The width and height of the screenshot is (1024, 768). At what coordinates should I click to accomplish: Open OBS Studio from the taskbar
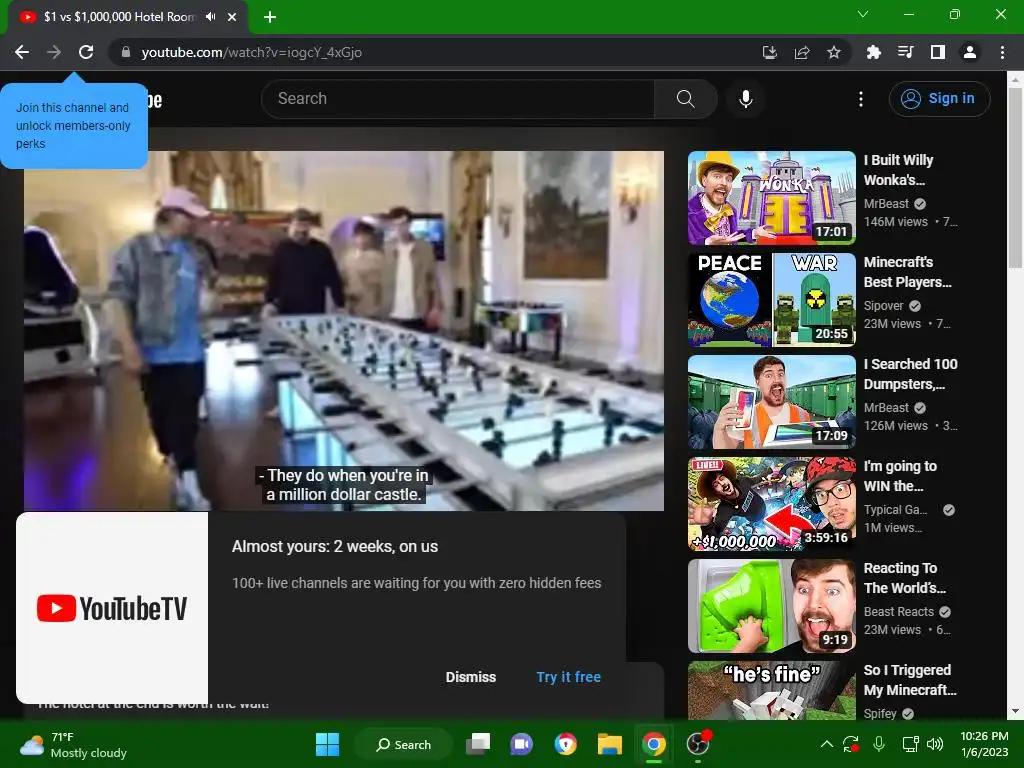(x=697, y=744)
